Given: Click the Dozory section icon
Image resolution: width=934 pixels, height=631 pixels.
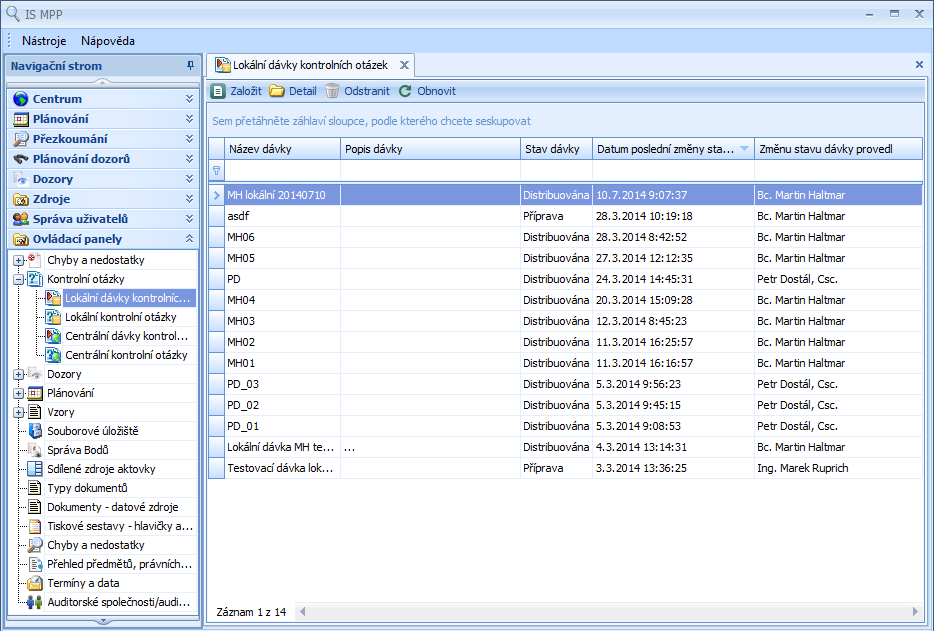Looking at the screenshot, I should pos(21,179).
